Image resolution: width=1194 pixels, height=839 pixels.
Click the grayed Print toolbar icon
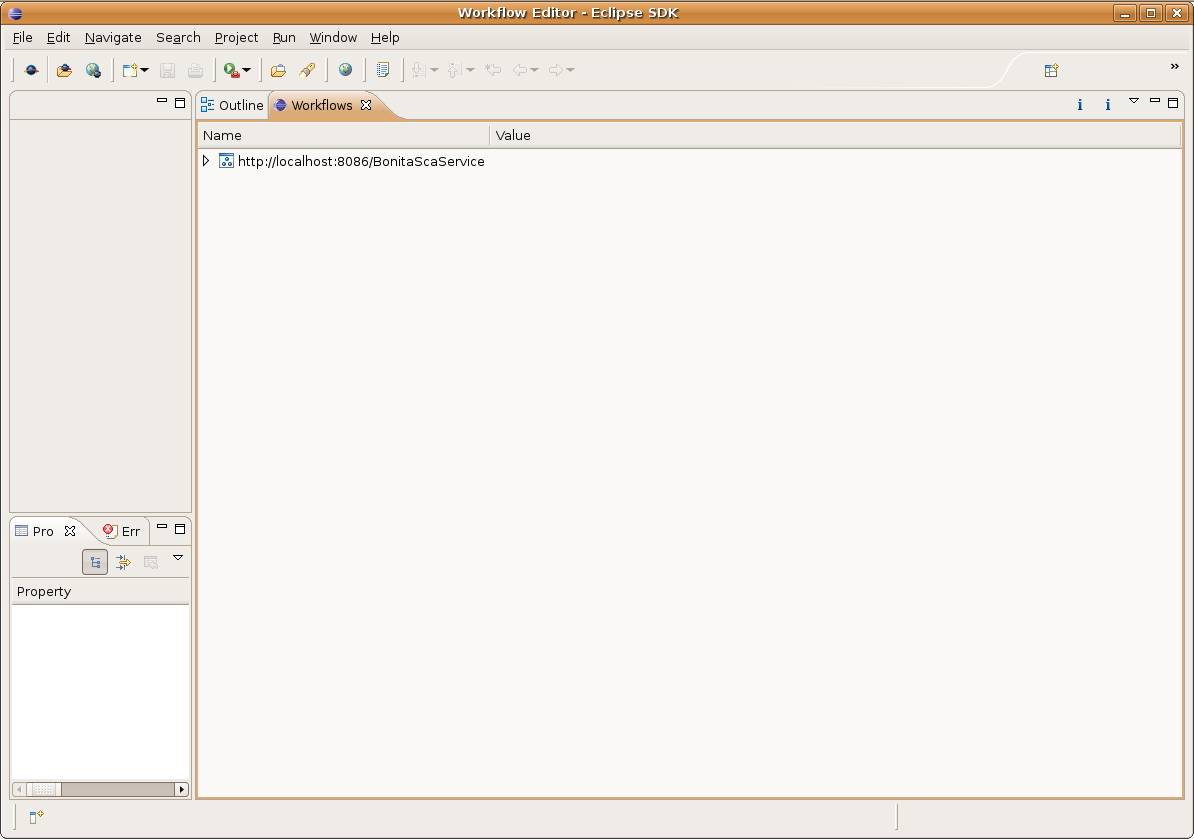(x=196, y=70)
